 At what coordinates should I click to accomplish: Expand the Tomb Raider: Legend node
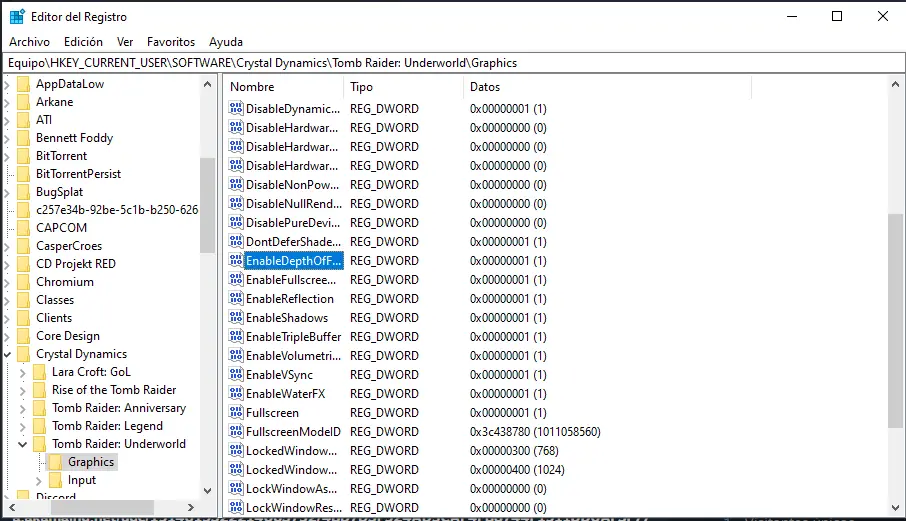(x=23, y=426)
